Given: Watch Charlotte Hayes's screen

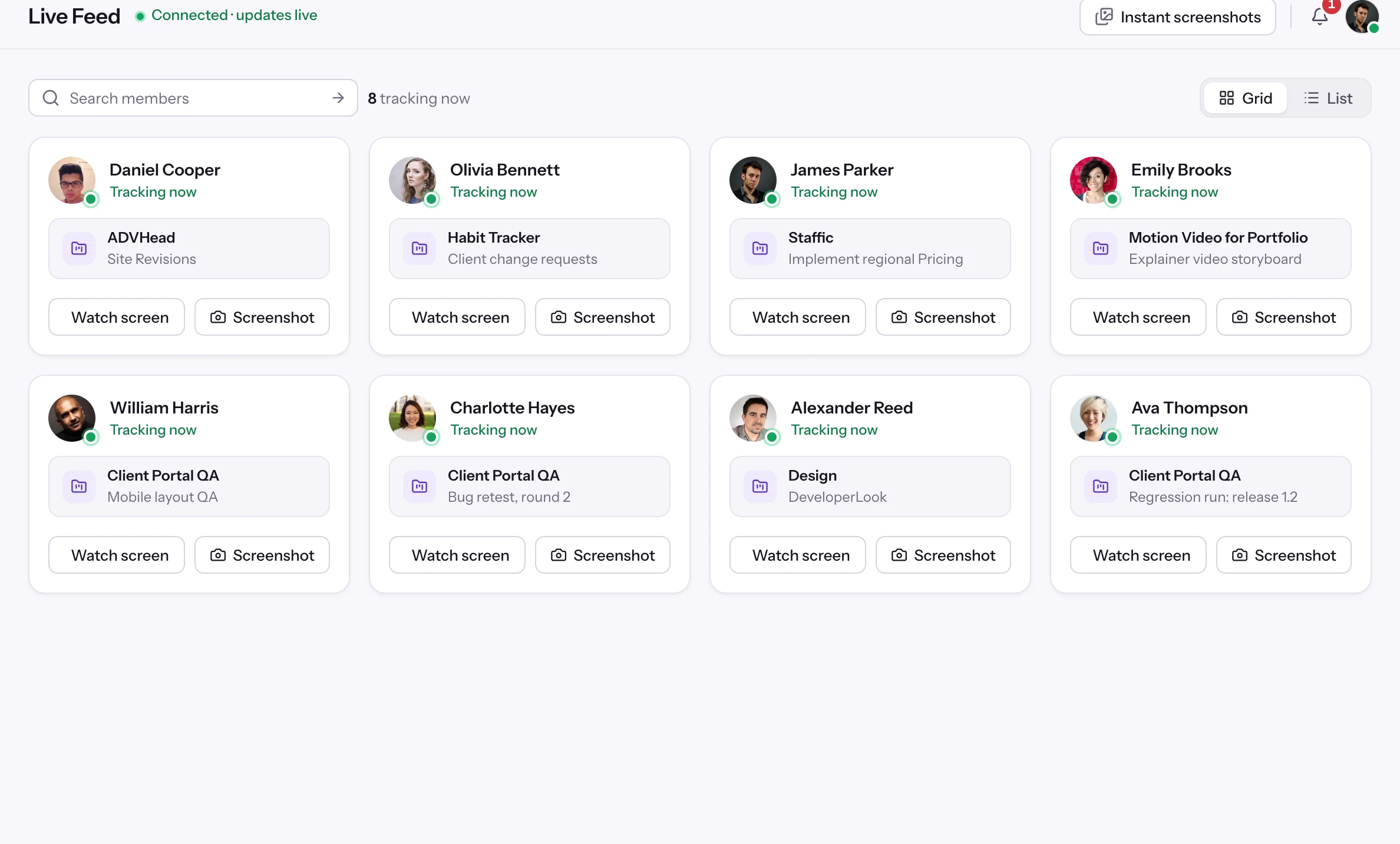Looking at the screenshot, I should coord(457,555).
